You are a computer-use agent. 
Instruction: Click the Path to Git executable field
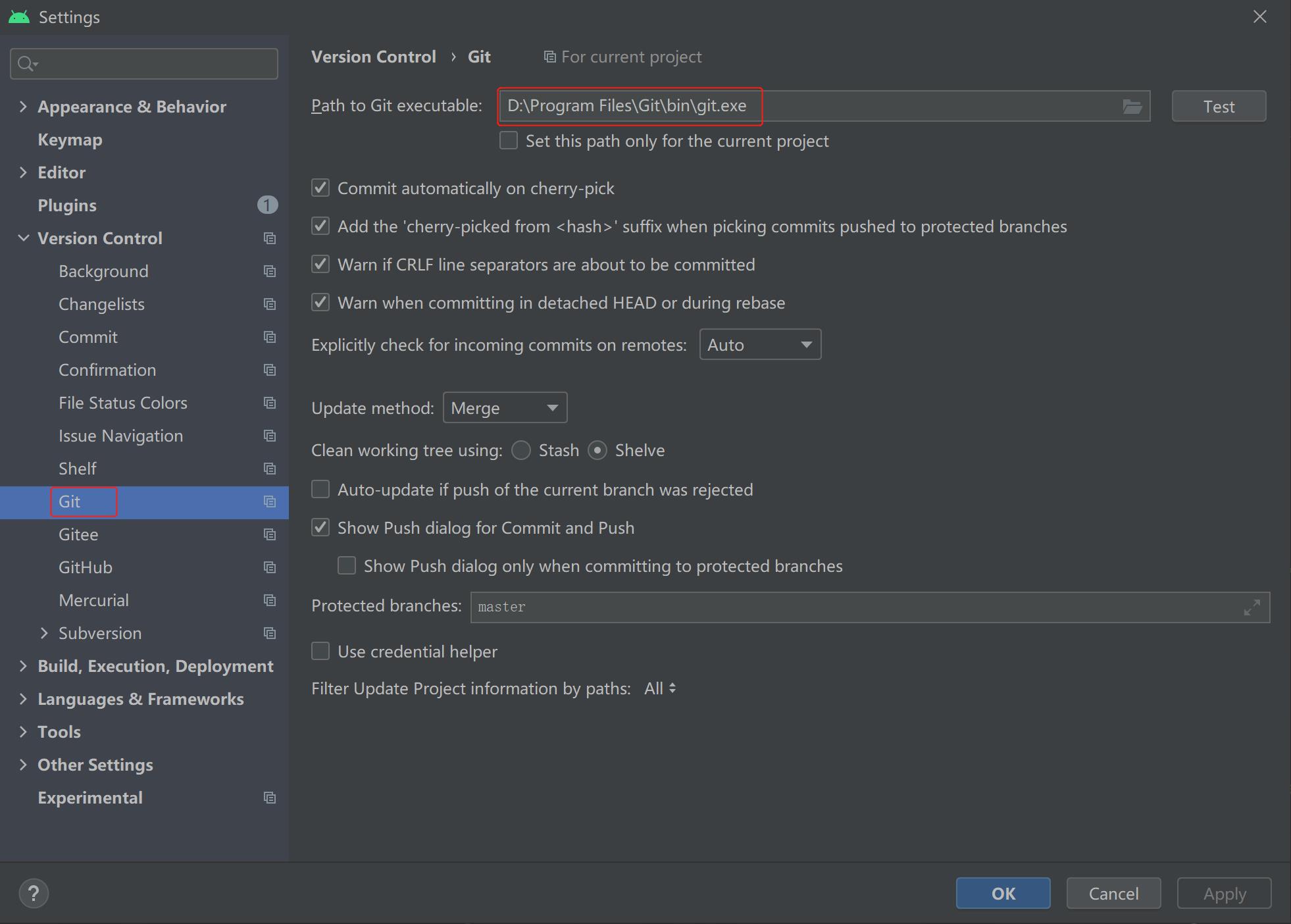tap(824, 106)
